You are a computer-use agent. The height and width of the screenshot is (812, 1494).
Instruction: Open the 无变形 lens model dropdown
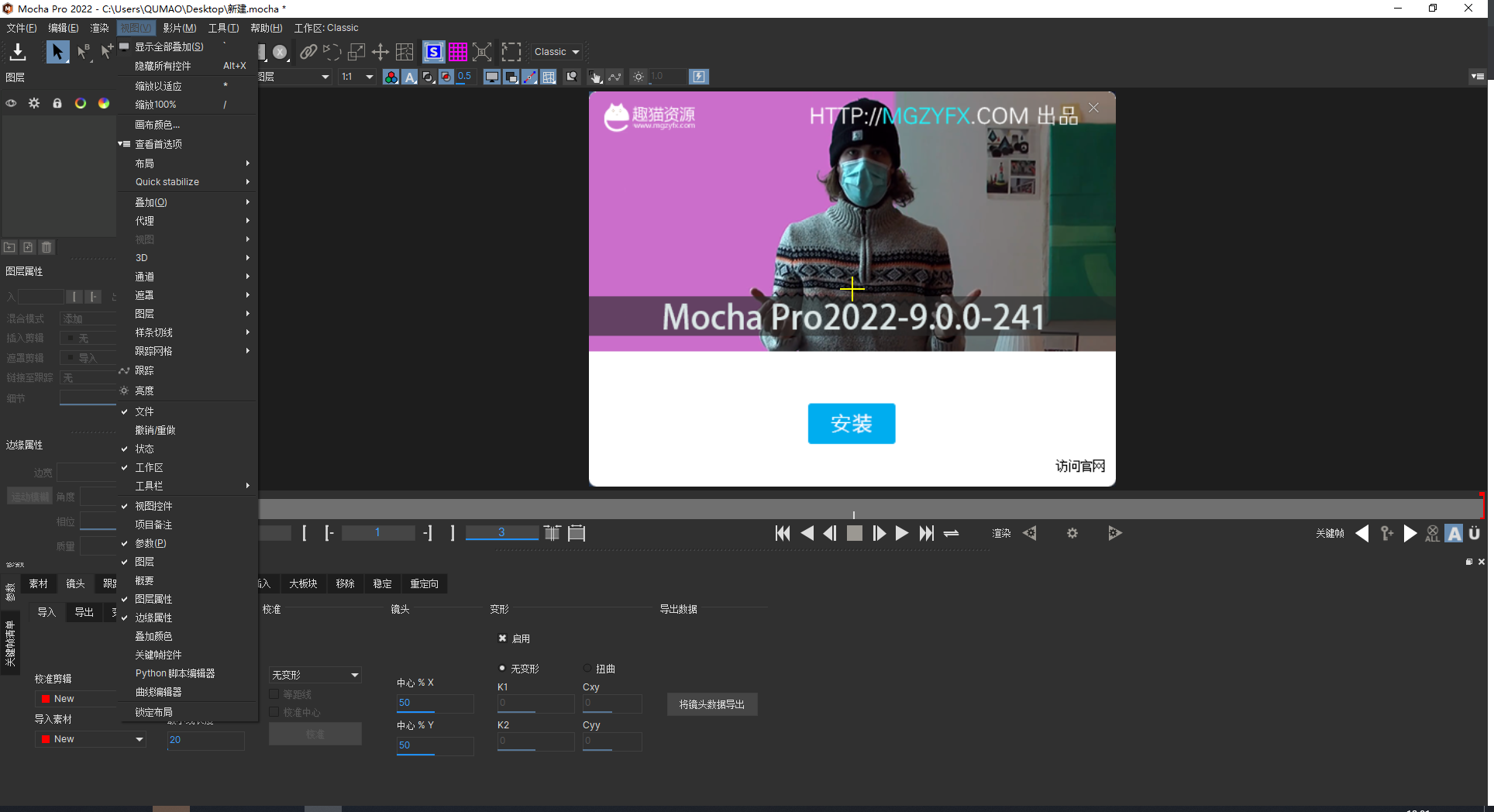tap(315, 675)
